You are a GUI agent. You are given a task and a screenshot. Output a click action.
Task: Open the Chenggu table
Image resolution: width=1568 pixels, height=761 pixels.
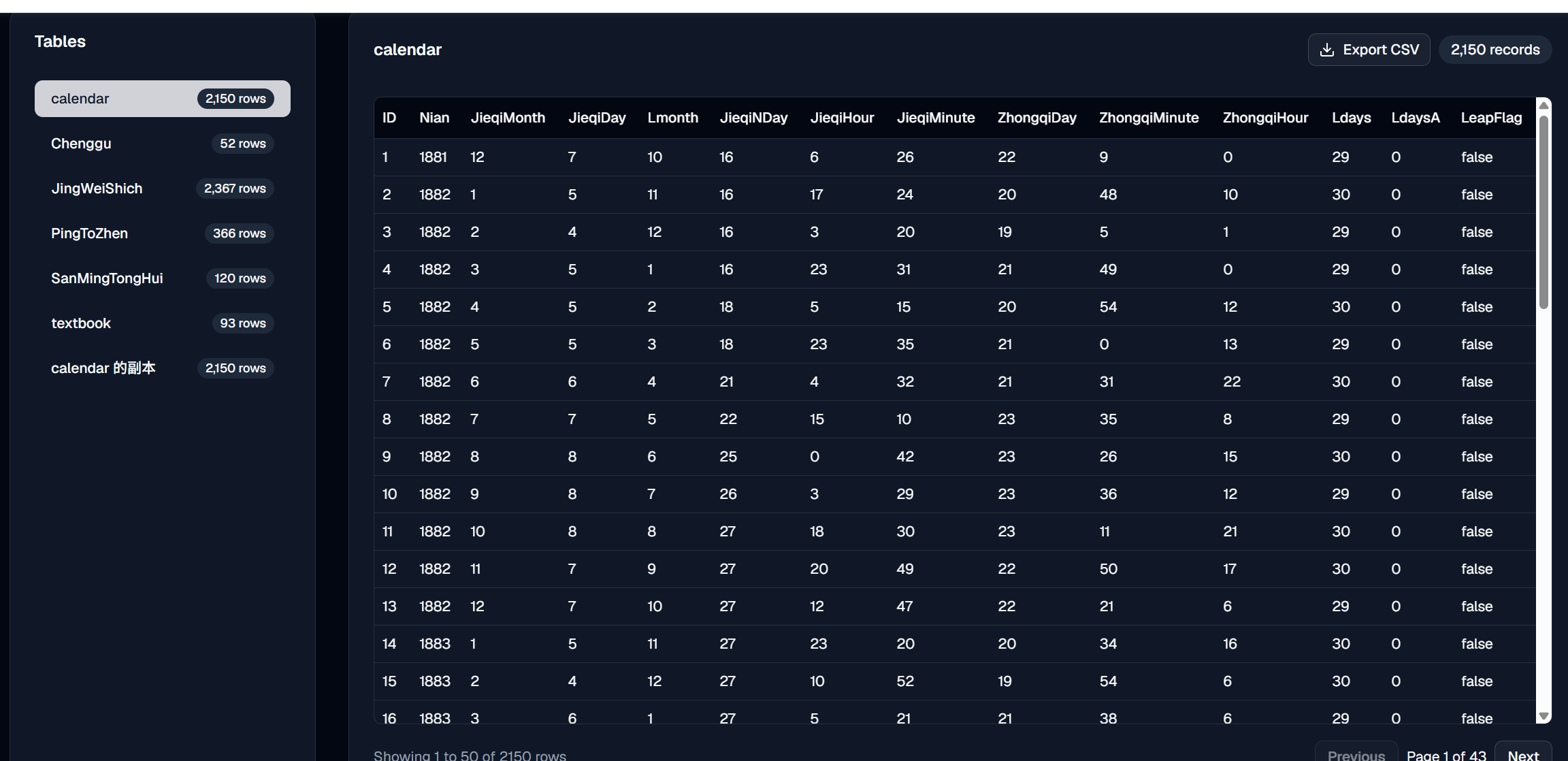coord(163,144)
